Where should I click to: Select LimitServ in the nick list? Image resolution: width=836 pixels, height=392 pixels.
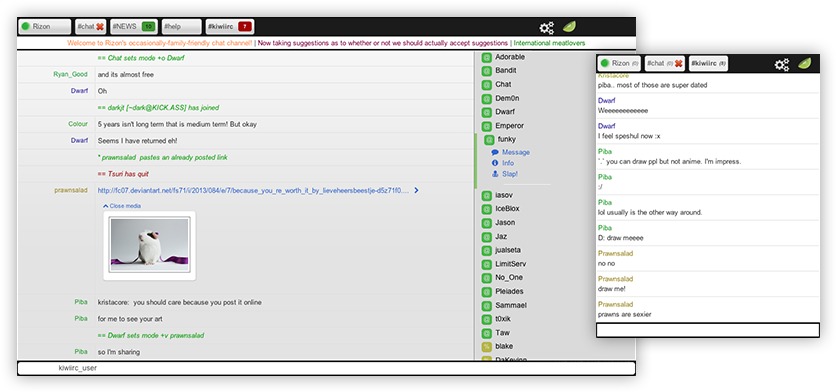tap(510, 264)
